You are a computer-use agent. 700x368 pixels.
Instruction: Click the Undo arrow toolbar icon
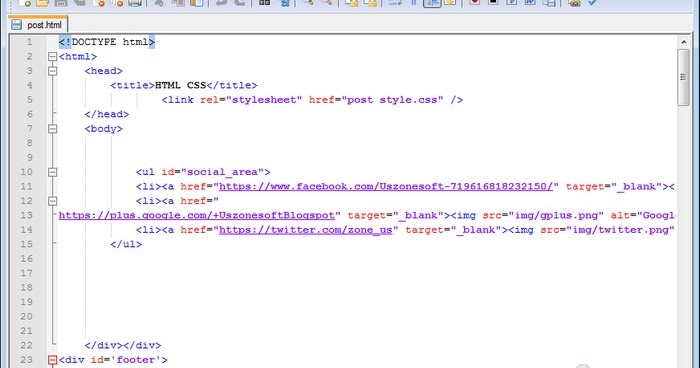221,2
